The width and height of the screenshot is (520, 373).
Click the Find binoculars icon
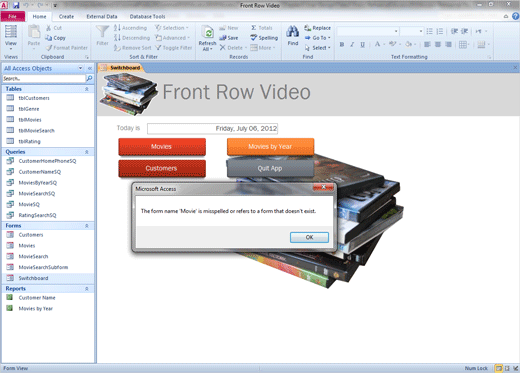[x=293, y=32]
